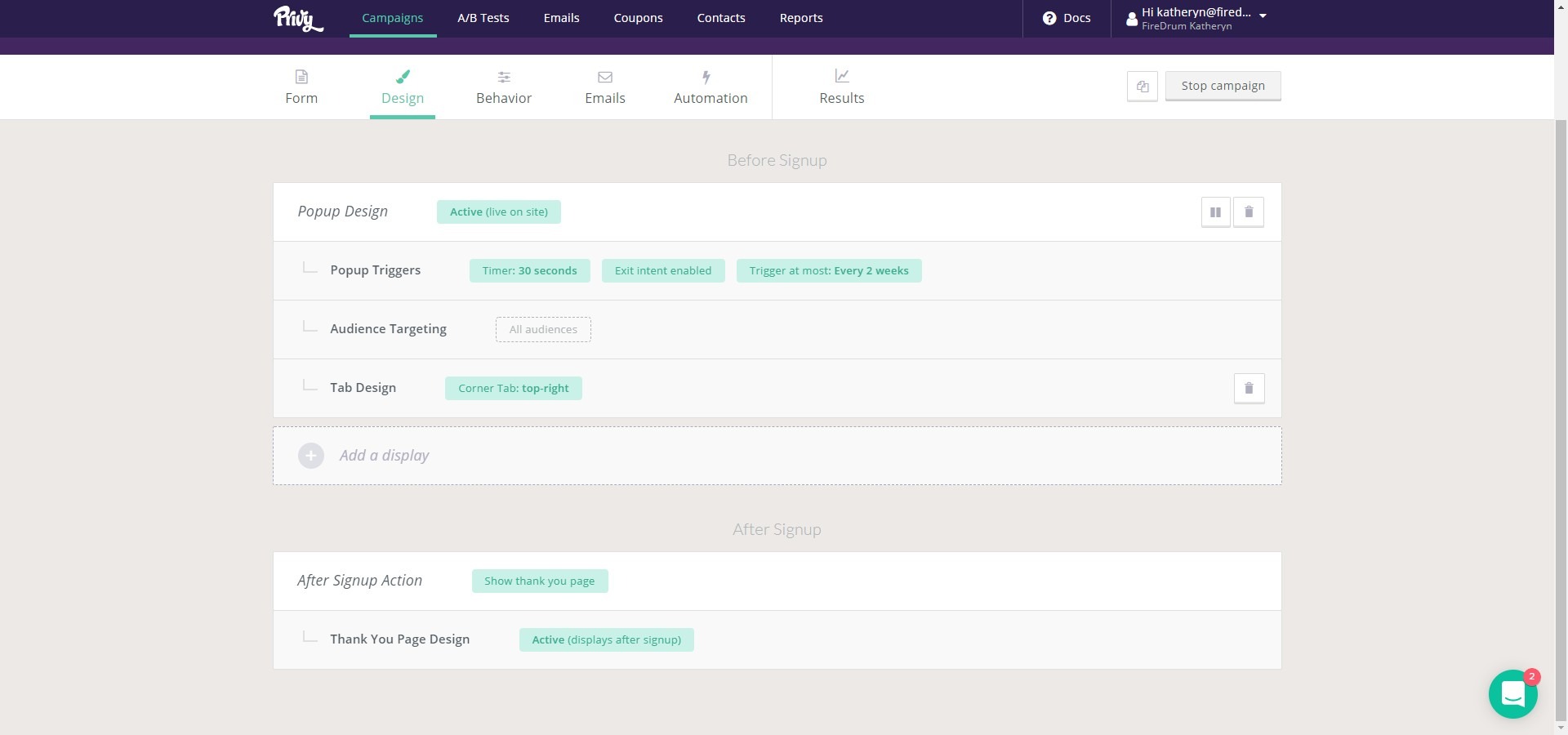Click the Results chart icon
Viewport: 1568px width, 735px height.
tap(842, 76)
